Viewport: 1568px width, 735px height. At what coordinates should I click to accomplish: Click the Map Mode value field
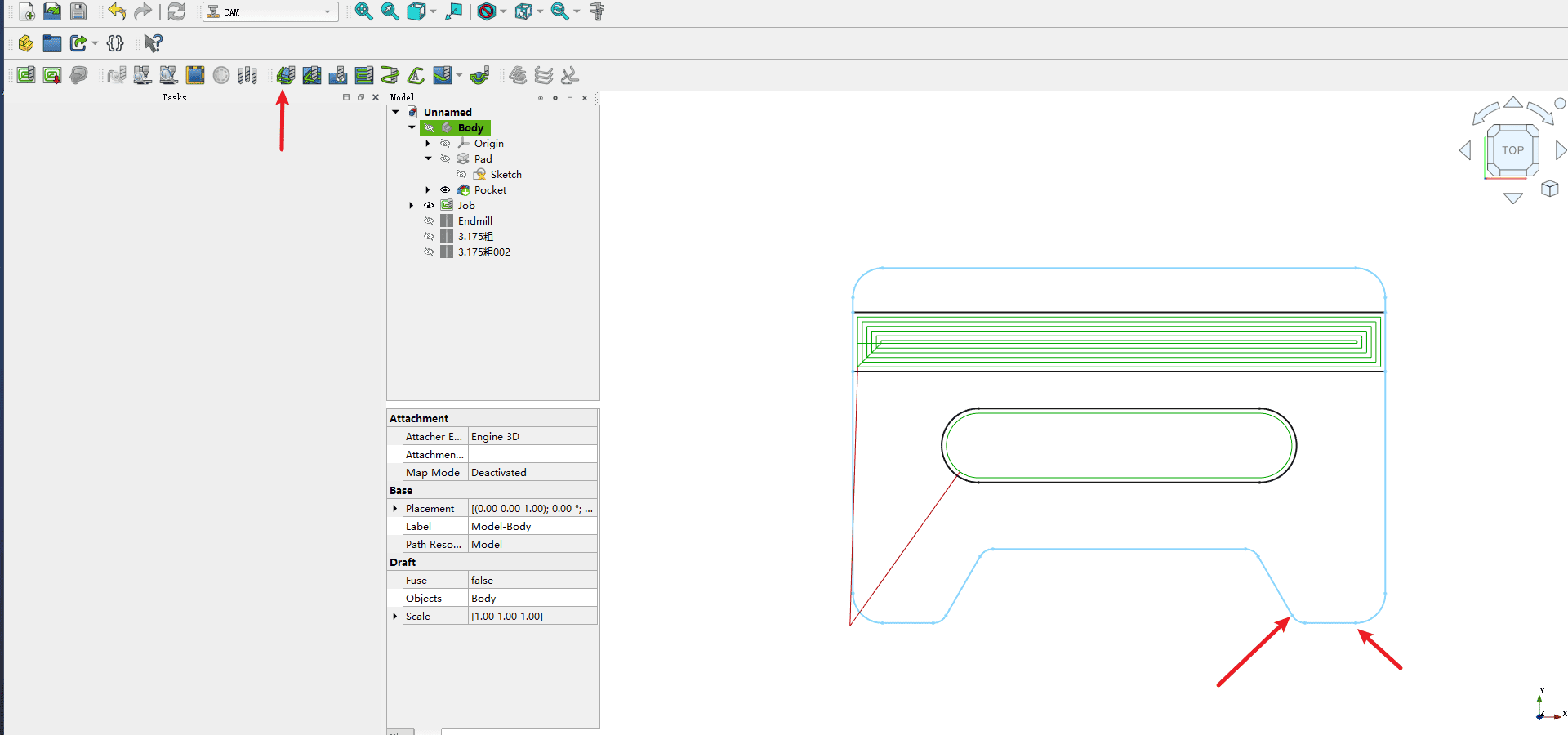click(x=532, y=473)
